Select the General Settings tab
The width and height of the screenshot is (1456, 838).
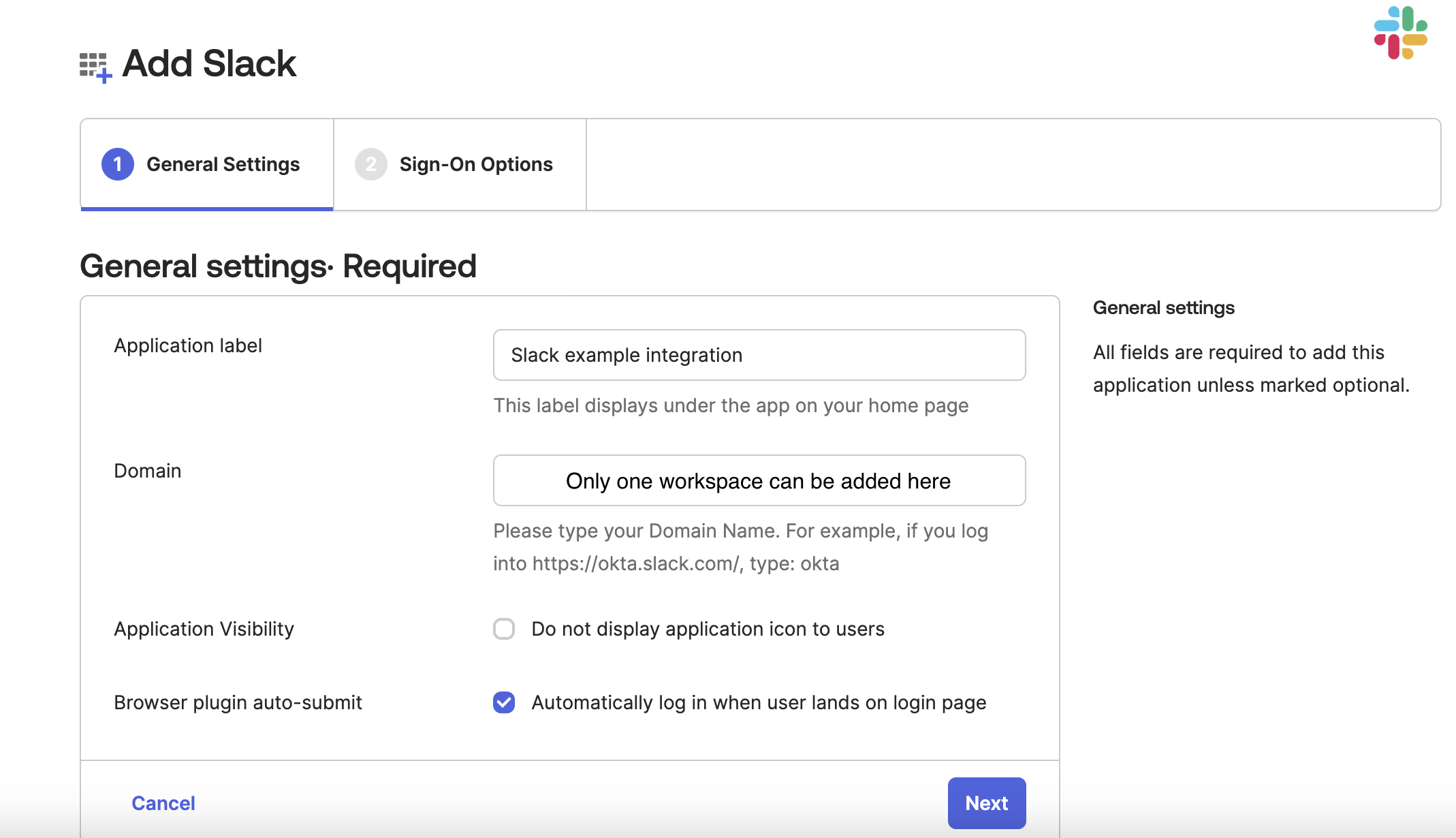pos(224,164)
